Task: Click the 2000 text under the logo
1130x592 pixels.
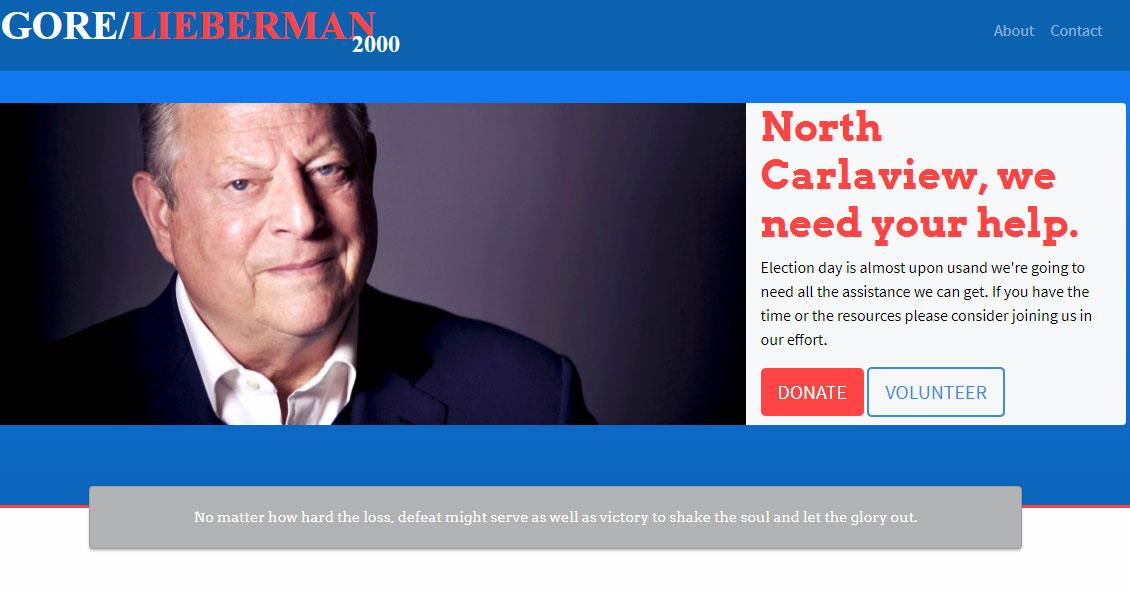Action: pyautogui.click(x=375, y=45)
